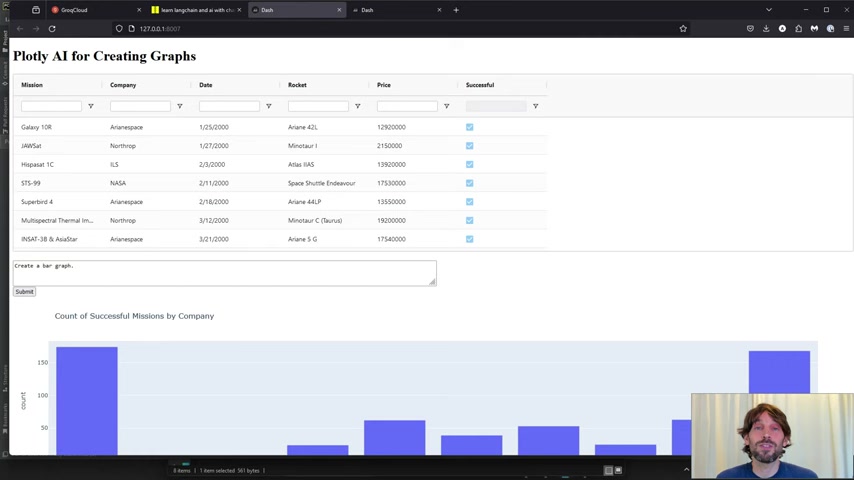Click the Price filter text box
The image size is (854, 480).
coord(407,106)
